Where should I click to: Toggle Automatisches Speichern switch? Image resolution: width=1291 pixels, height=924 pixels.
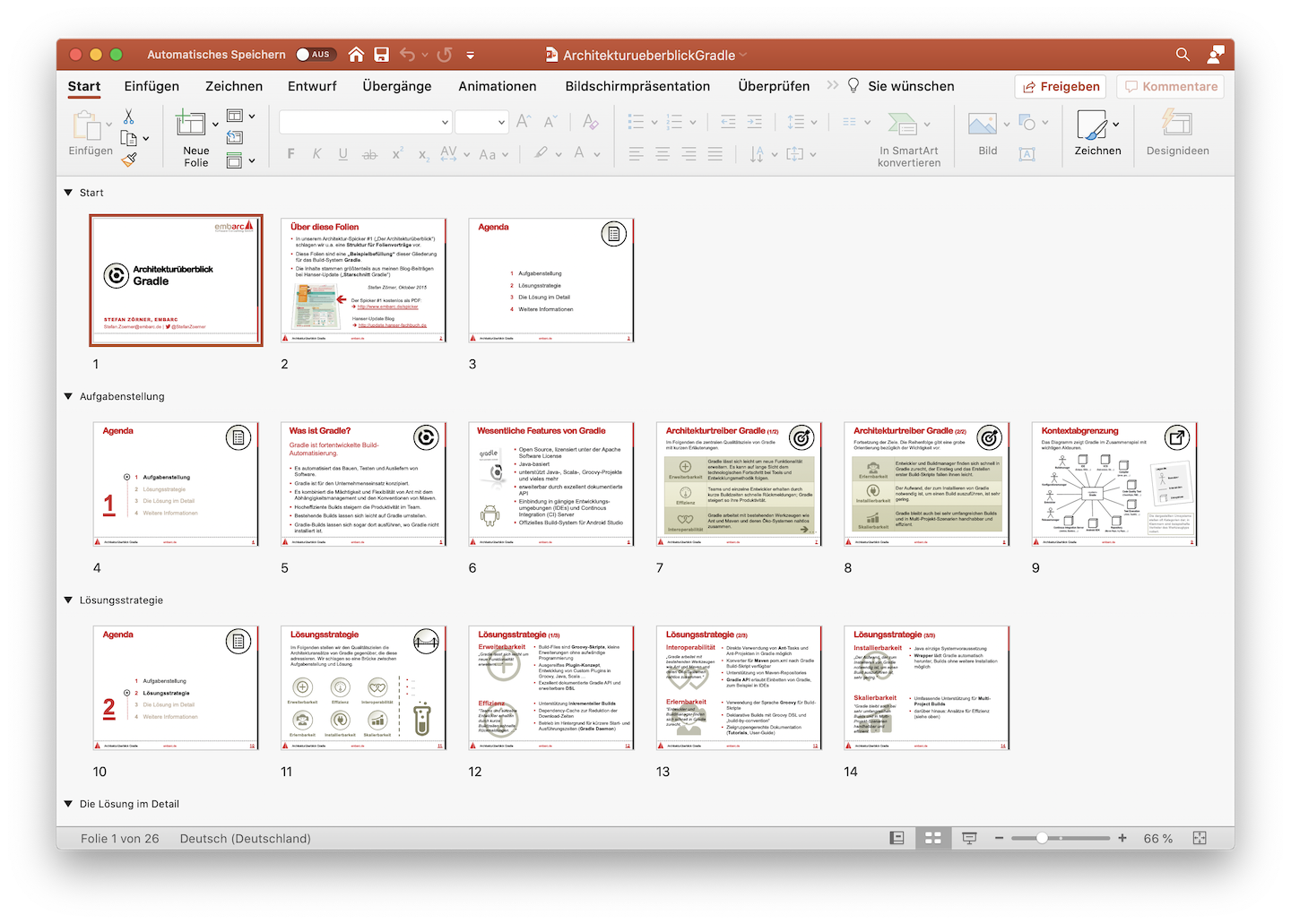click(x=316, y=55)
